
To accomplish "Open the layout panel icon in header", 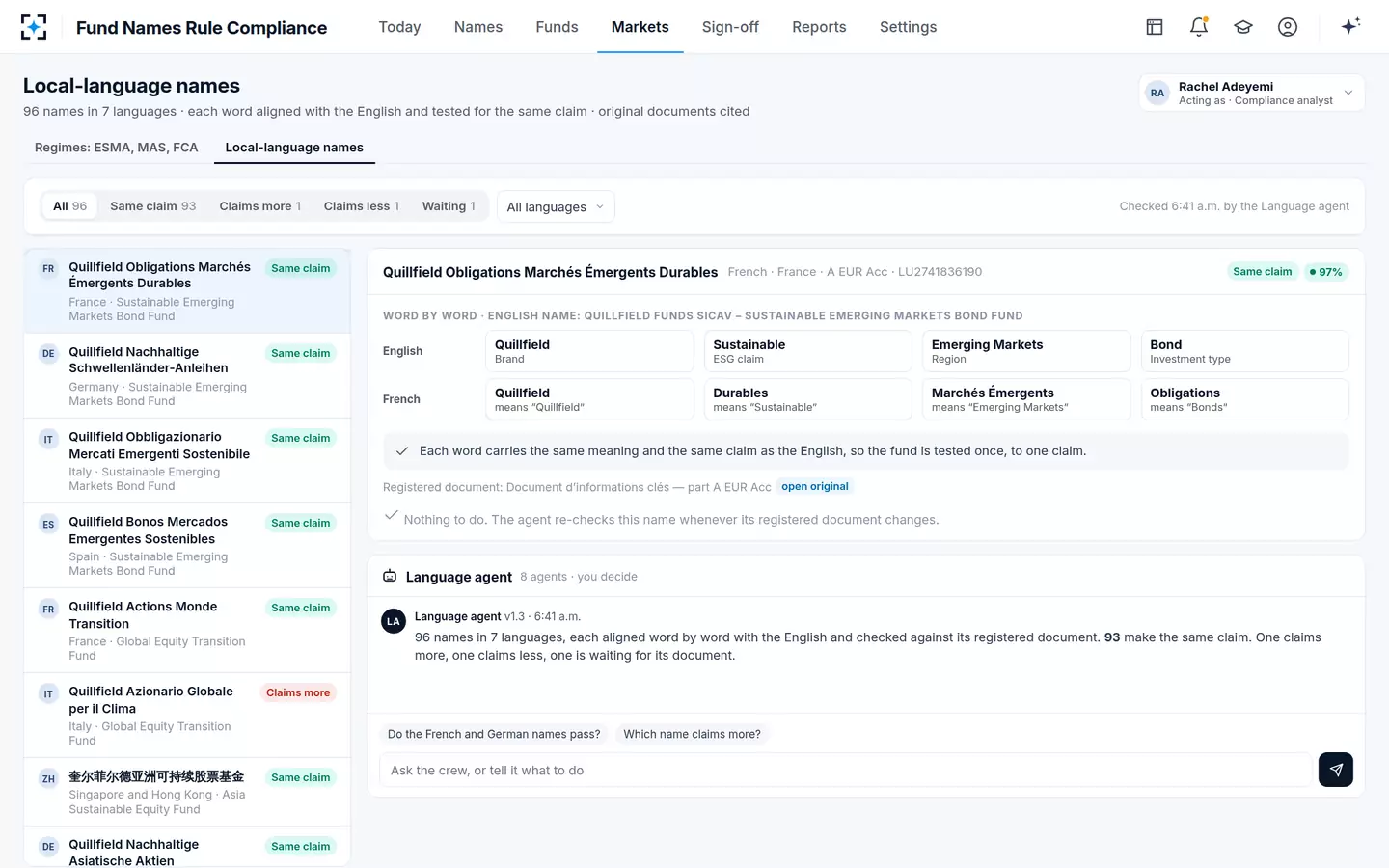I will (1155, 27).
